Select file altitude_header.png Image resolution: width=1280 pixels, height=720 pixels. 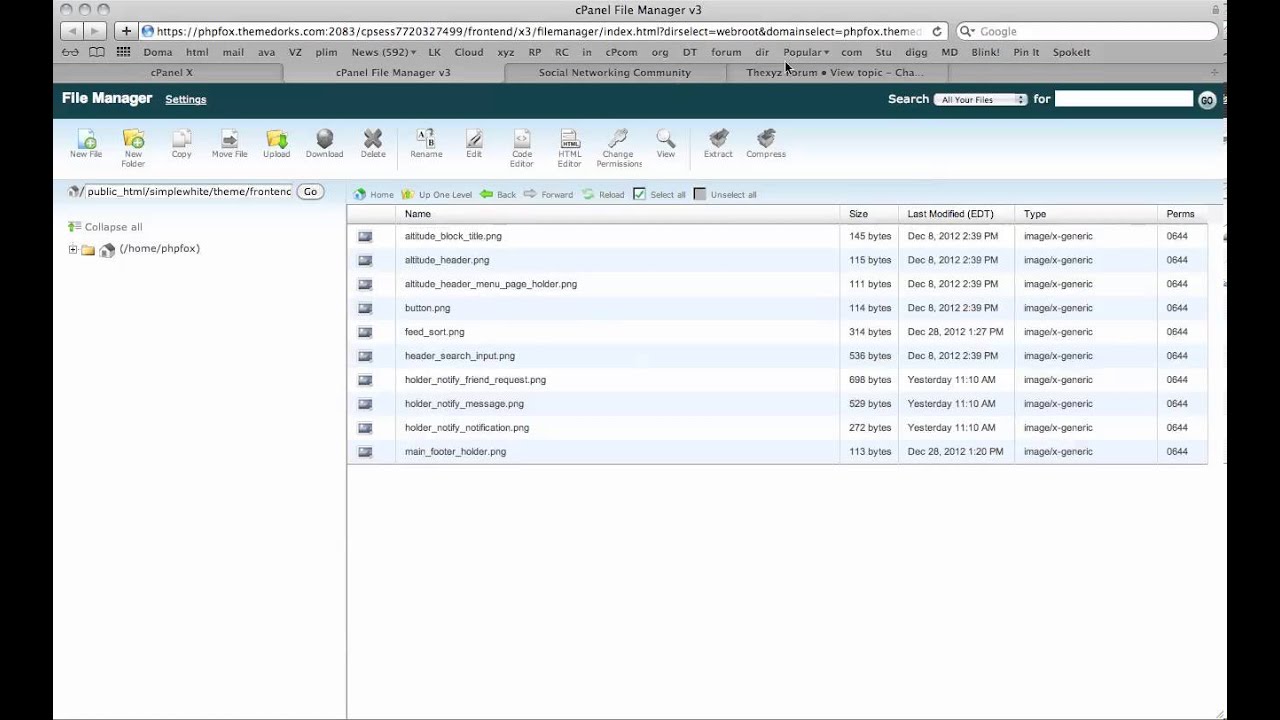[x=447, y=260]
